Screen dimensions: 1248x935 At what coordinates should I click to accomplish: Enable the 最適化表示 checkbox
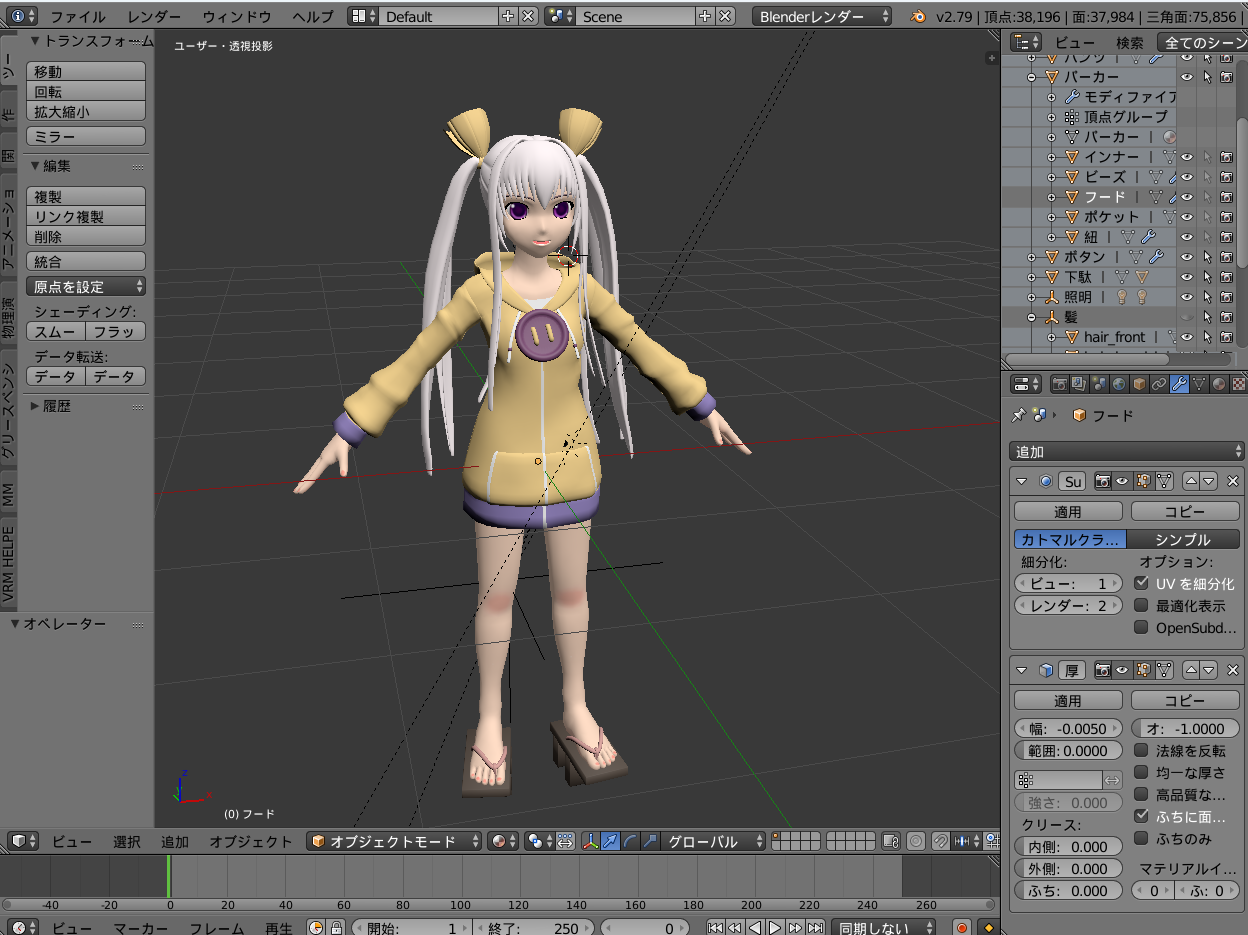[x=1141, y=605]
